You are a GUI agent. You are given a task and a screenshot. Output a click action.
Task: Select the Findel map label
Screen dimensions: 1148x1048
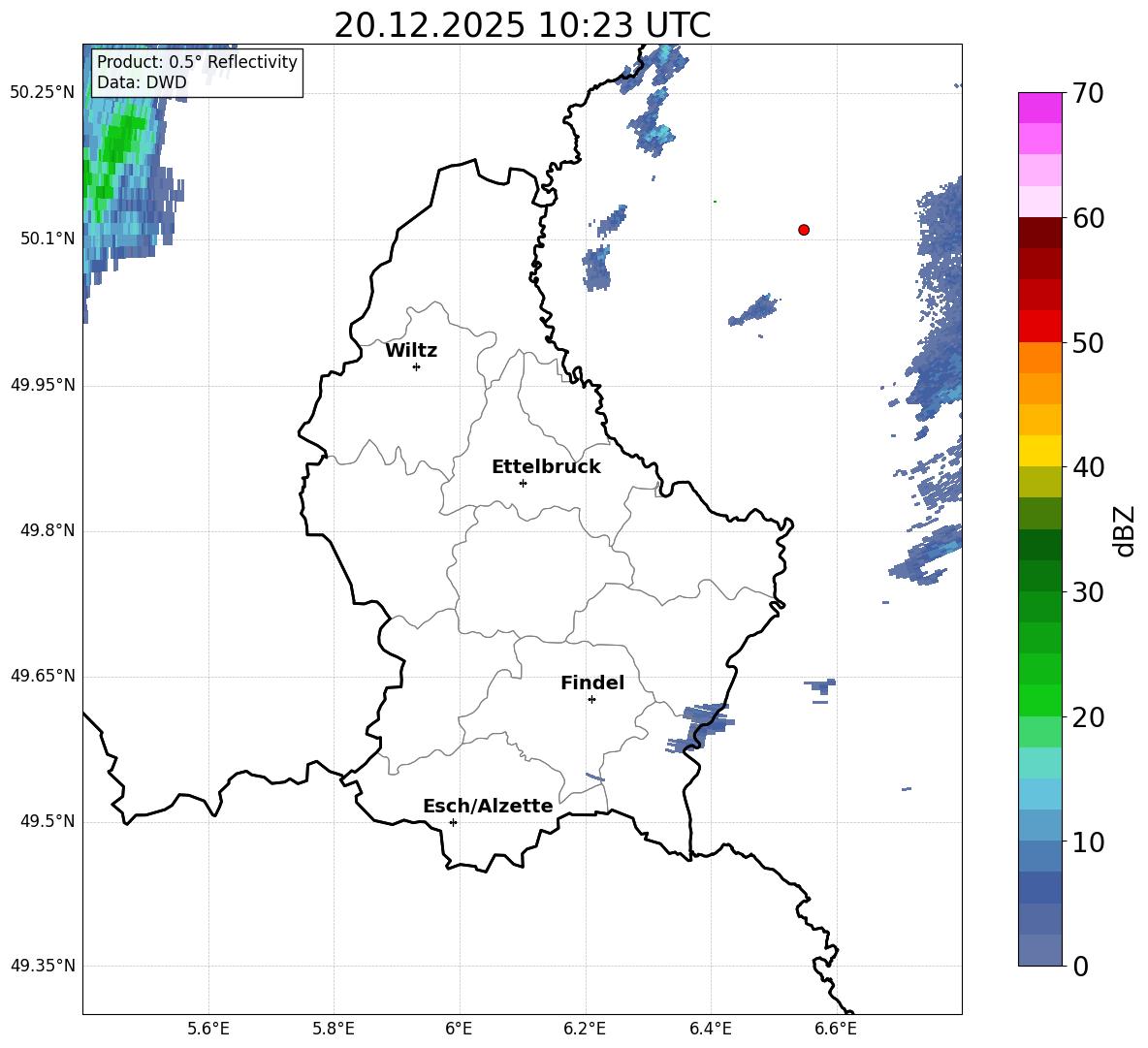click(592, 683)
